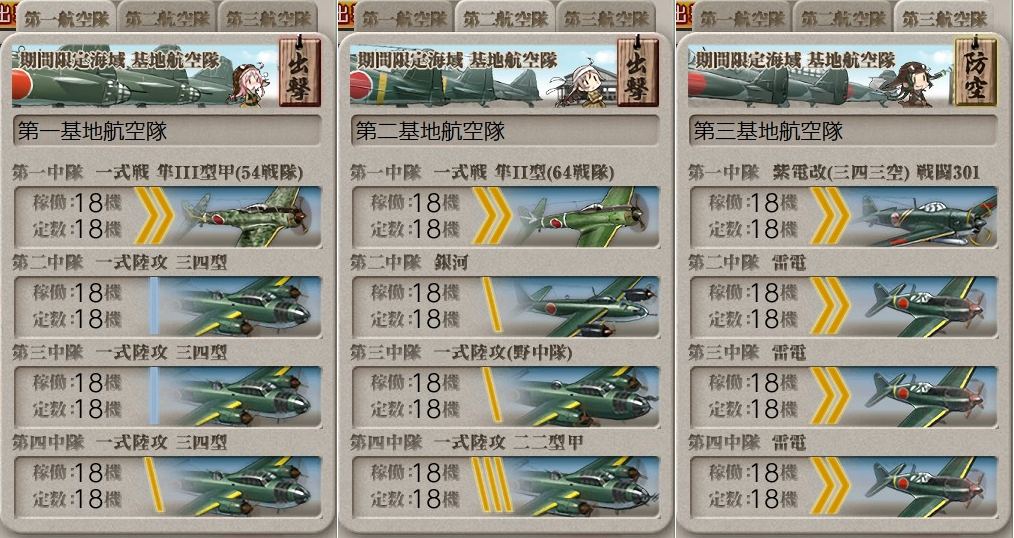Select the 第二中隊 雷電 slot in 第三基地航空隊
The height and width of the screenshot is (538, 1014).
(843, 307)
